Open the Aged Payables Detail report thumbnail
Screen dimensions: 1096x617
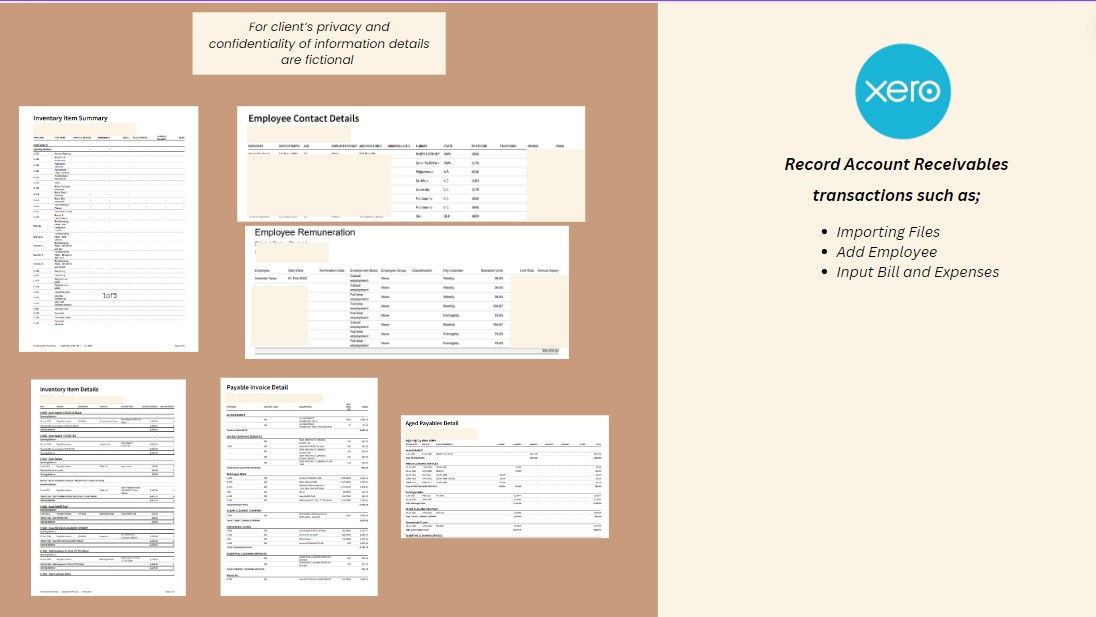[505, 477]
